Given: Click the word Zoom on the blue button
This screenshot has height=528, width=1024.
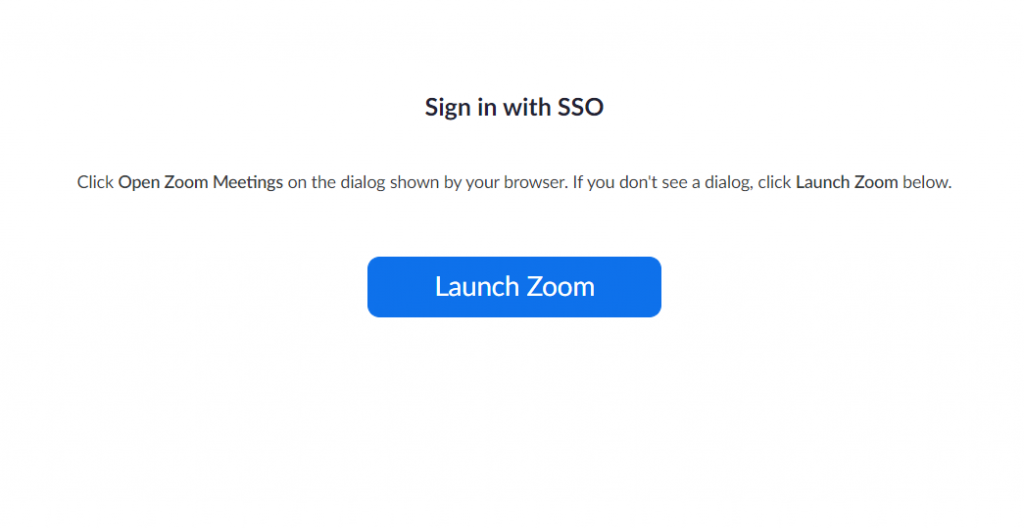Looking at the screenshot, I should point(560,287).
